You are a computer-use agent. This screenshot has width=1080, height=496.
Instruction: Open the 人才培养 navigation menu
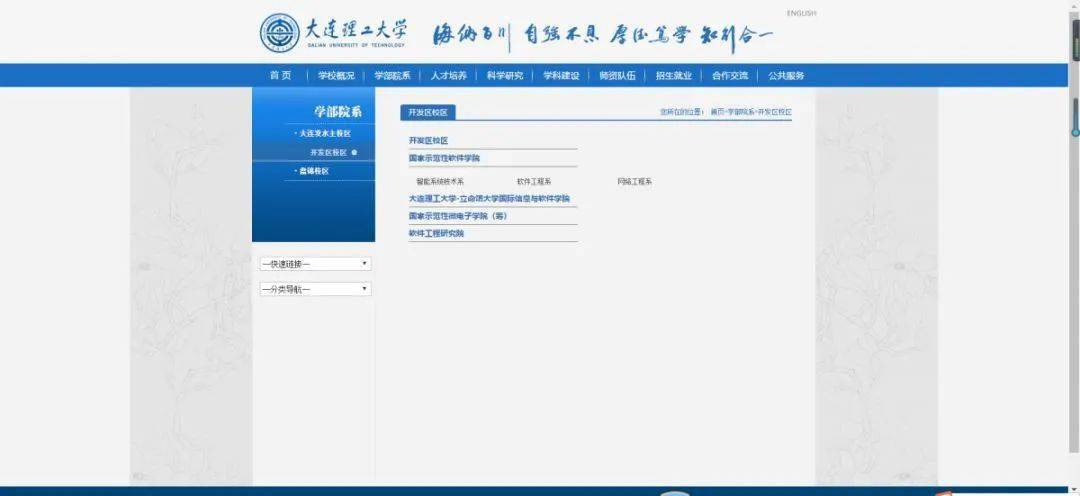pyautogui.click(x=448, y=76)
